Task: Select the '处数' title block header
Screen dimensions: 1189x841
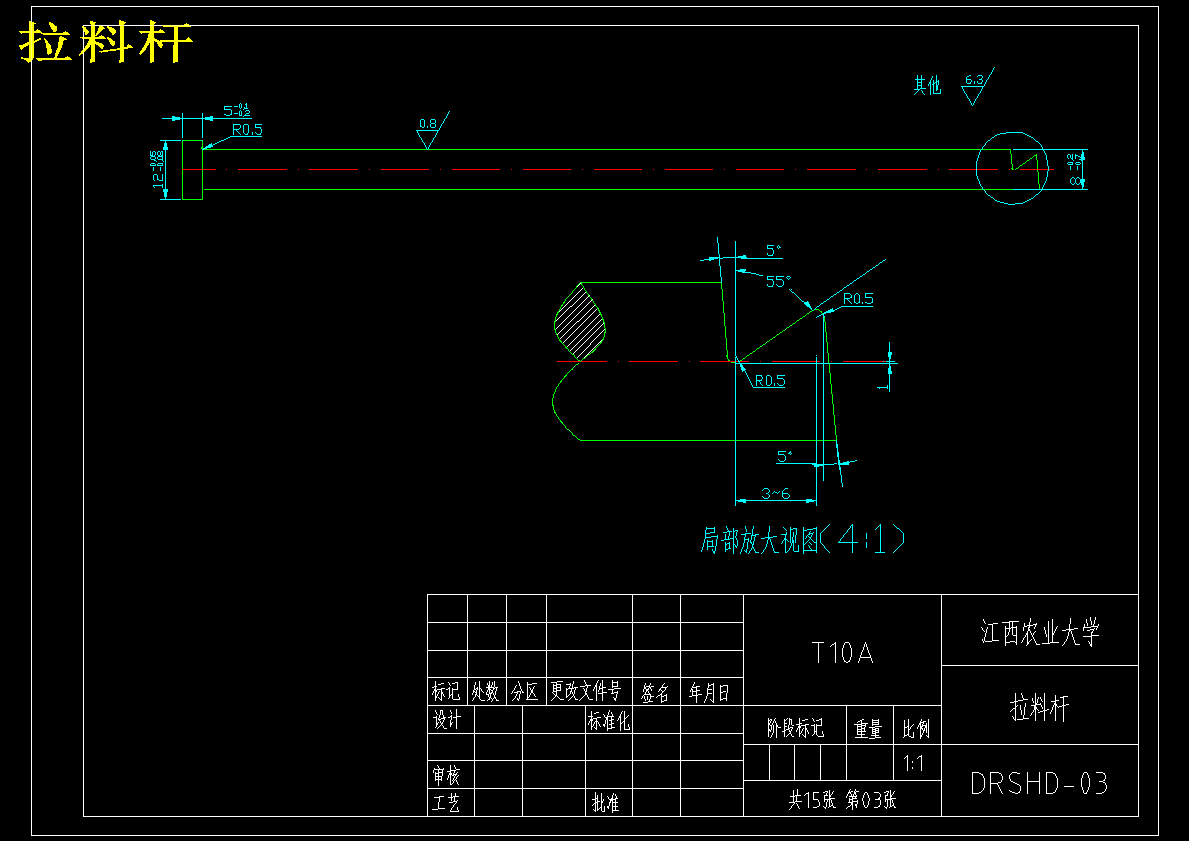Action: pos(485,692)
